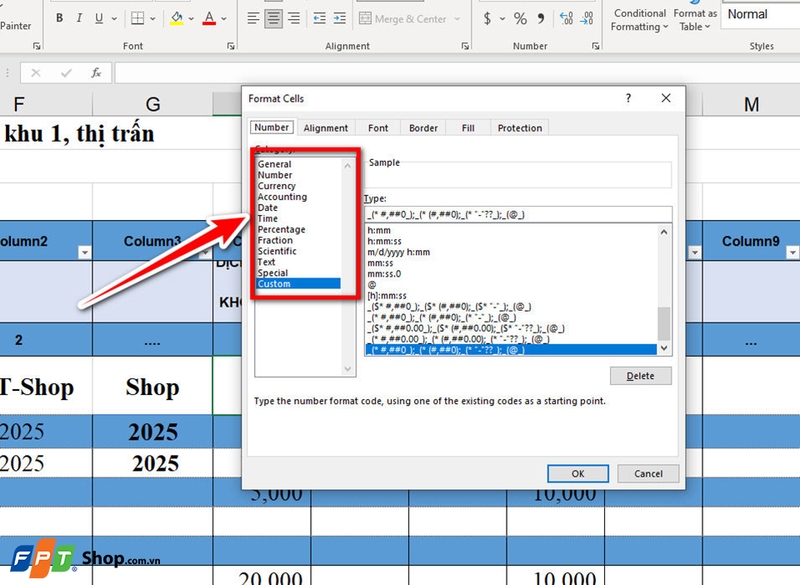The height and width of the screenshot is (585, 800).
Task: Open the Font Color dropdown arrow
Action: pos(222,17)
